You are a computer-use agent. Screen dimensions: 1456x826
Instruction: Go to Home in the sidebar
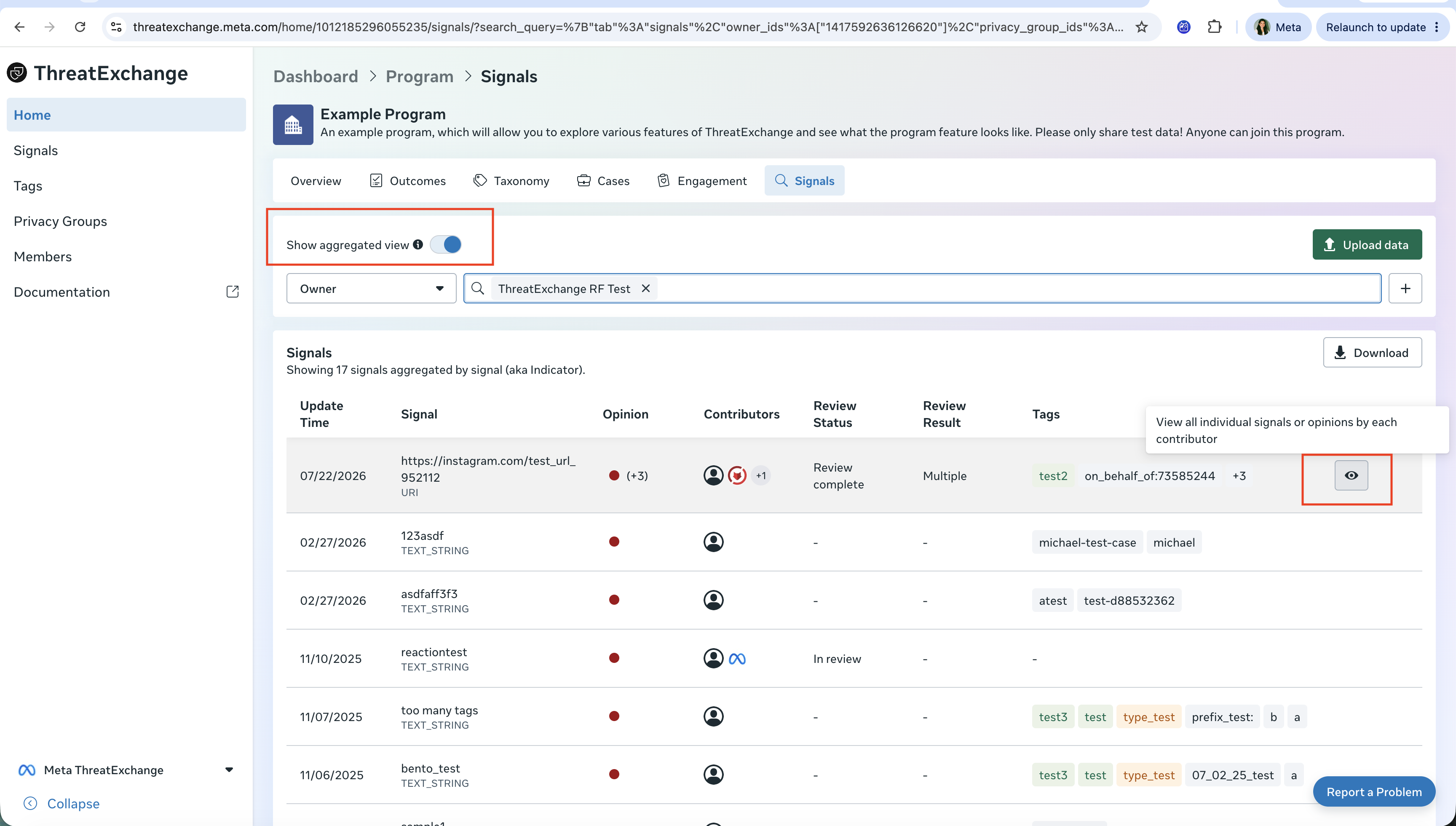click(126, 115)
